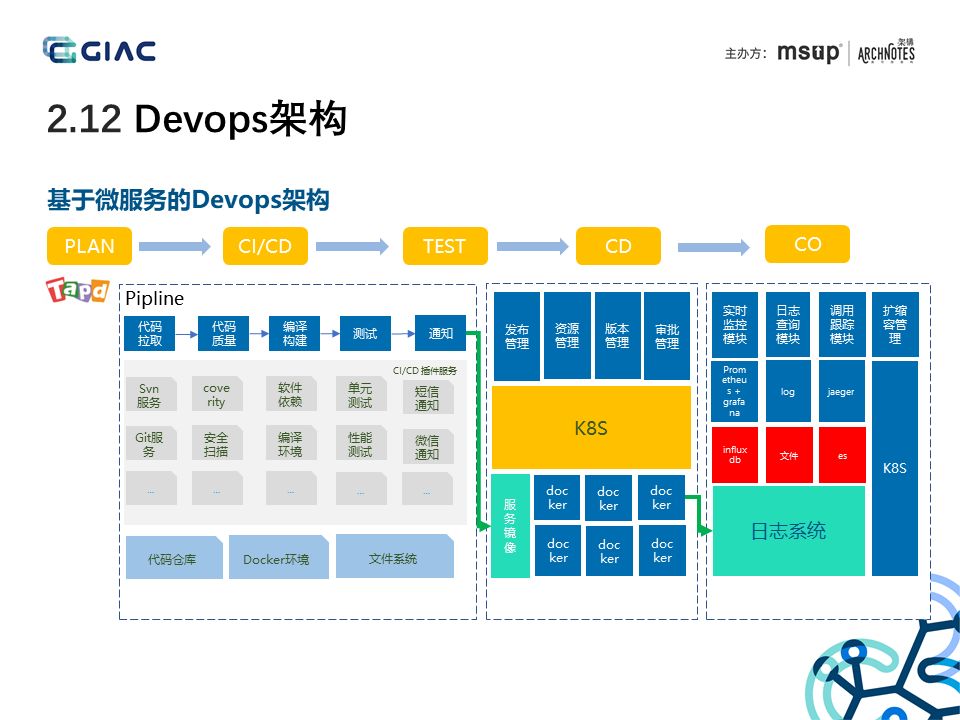Click the blue 通知 pipeline step
The height and width of the screenshot is (720, 960).
tap(440, 334)
